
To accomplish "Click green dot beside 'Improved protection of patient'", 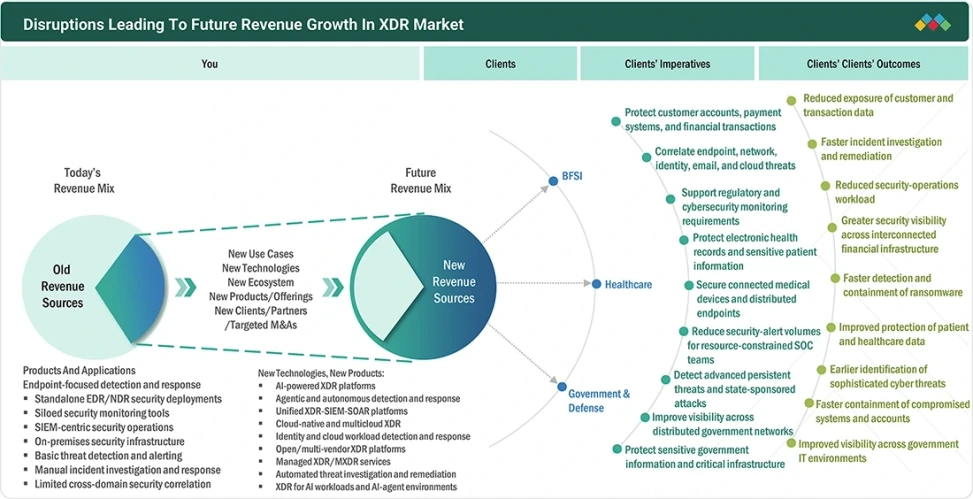I will tap(831, 328).
